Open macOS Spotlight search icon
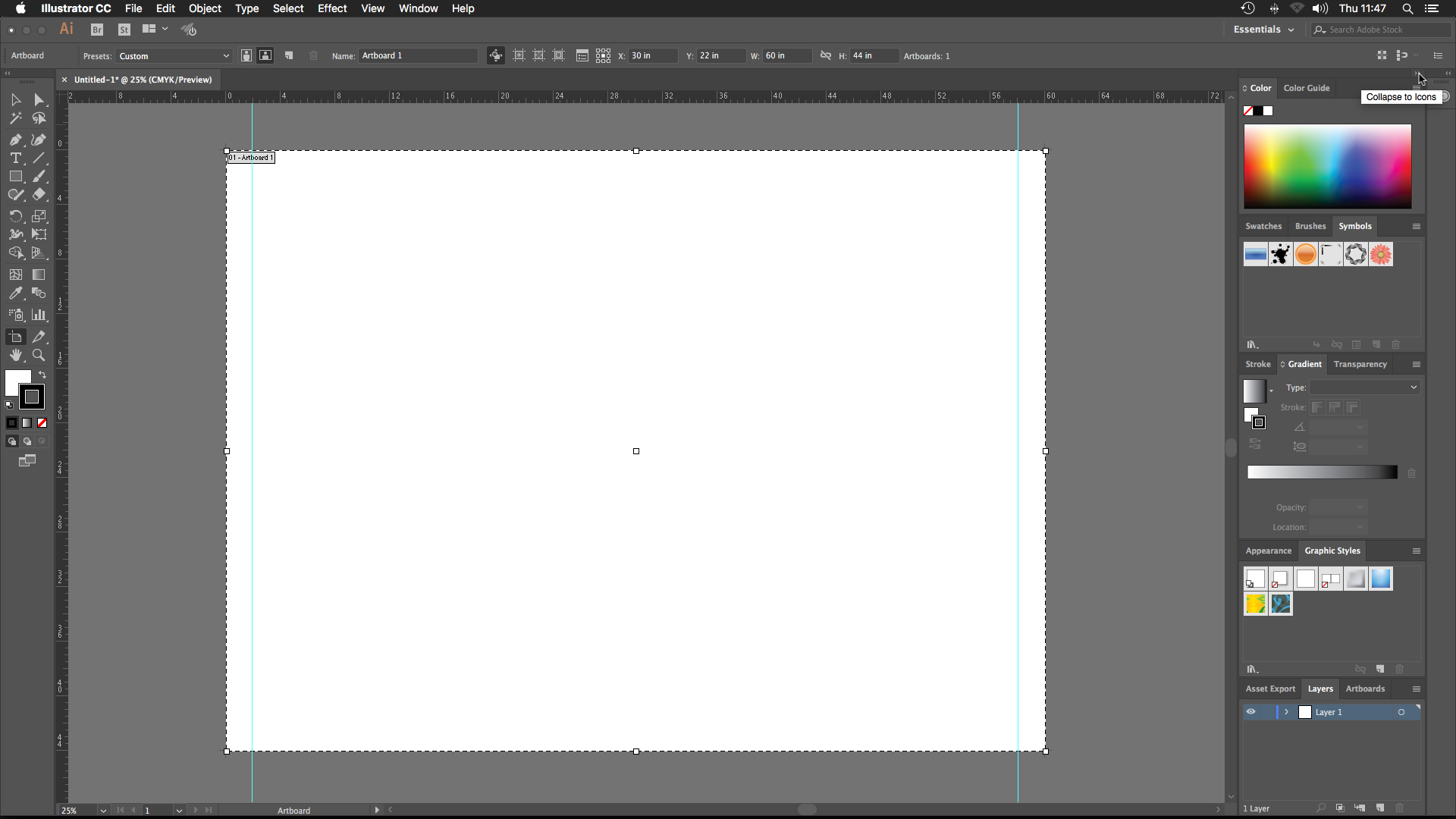Viewport: 1456px width, 819px height. pos(1407,8)
